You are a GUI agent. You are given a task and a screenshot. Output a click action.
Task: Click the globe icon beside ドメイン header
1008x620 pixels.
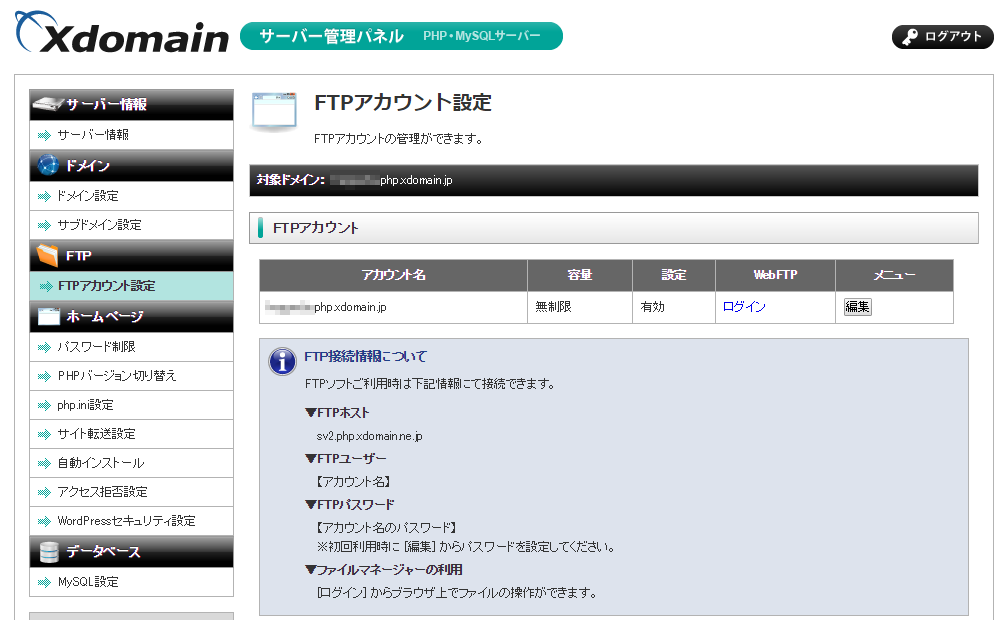click(48, 165)
